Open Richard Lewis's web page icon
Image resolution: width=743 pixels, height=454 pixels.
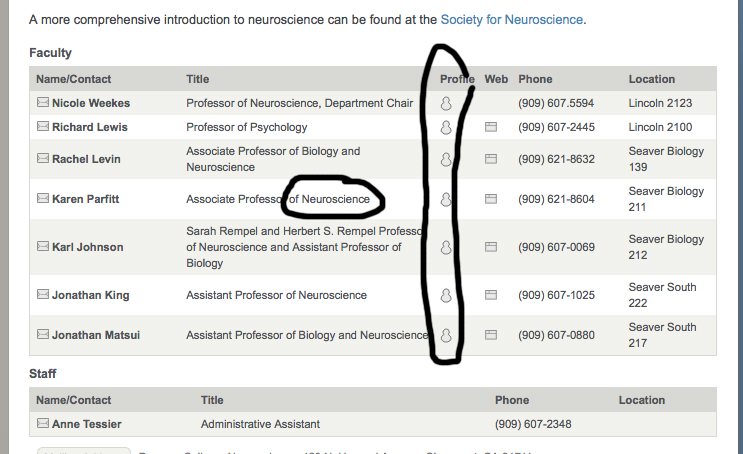pos(491,127)
